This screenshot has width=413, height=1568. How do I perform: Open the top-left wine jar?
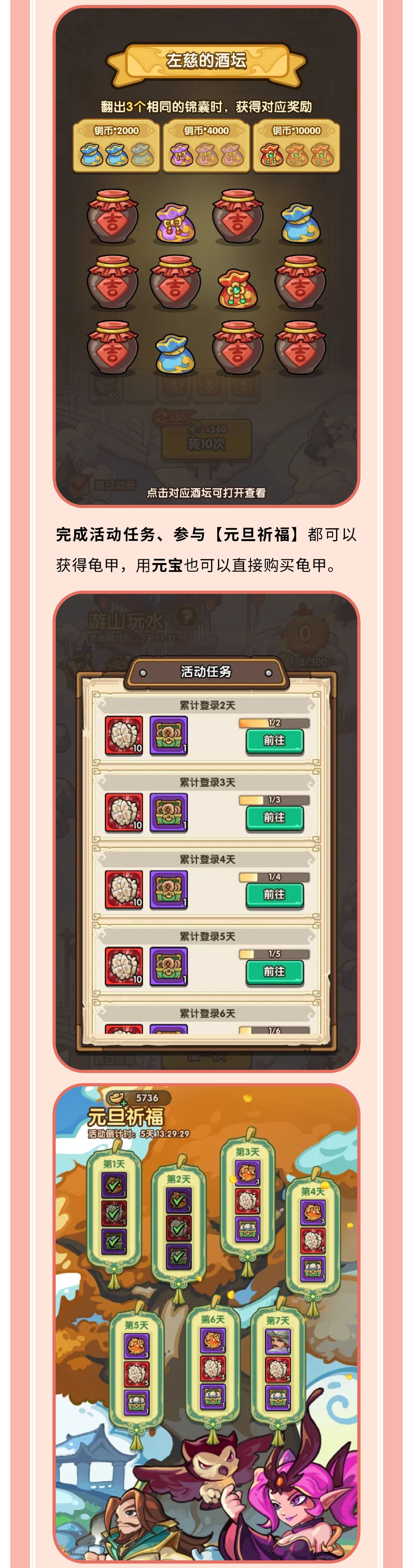[112, 217]
